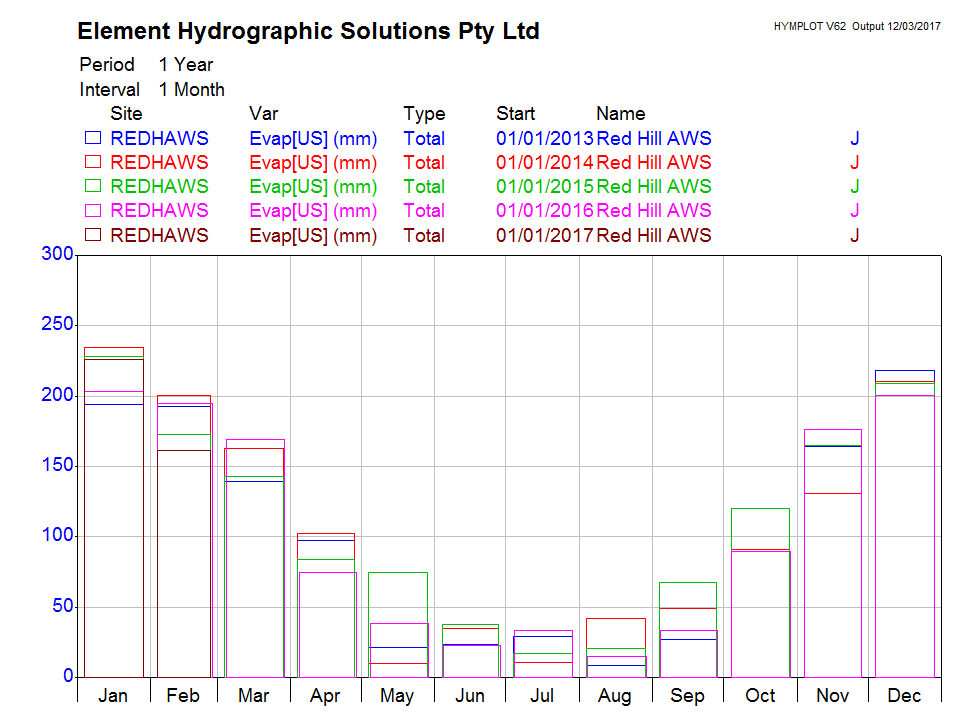The height and width of the screenshot is (726, 968).
Task: Click the Sep month axis label
Action: pos(687,695)
